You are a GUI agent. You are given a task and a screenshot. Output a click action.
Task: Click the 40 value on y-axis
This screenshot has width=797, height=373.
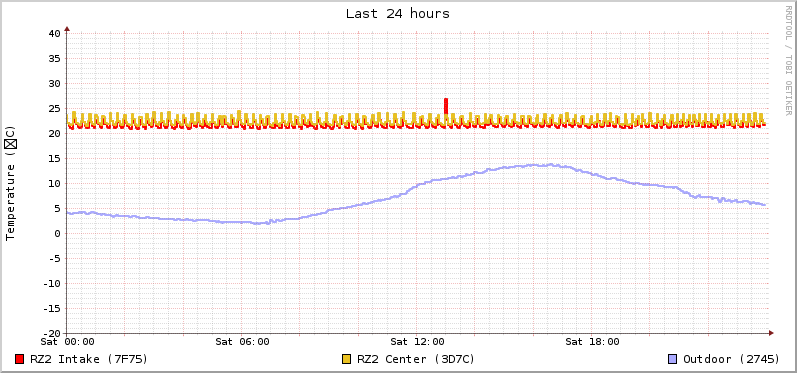point(55,34)
